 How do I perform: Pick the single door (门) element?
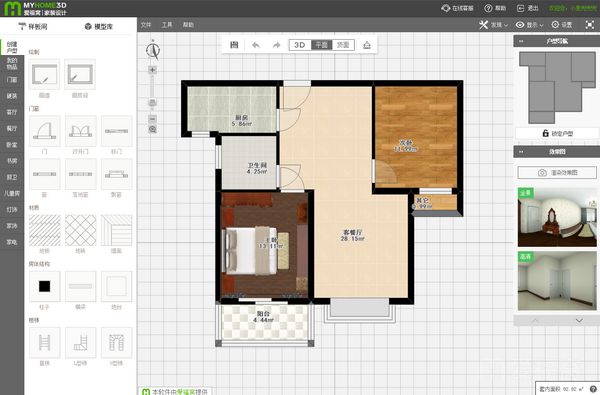coord(44,131)
